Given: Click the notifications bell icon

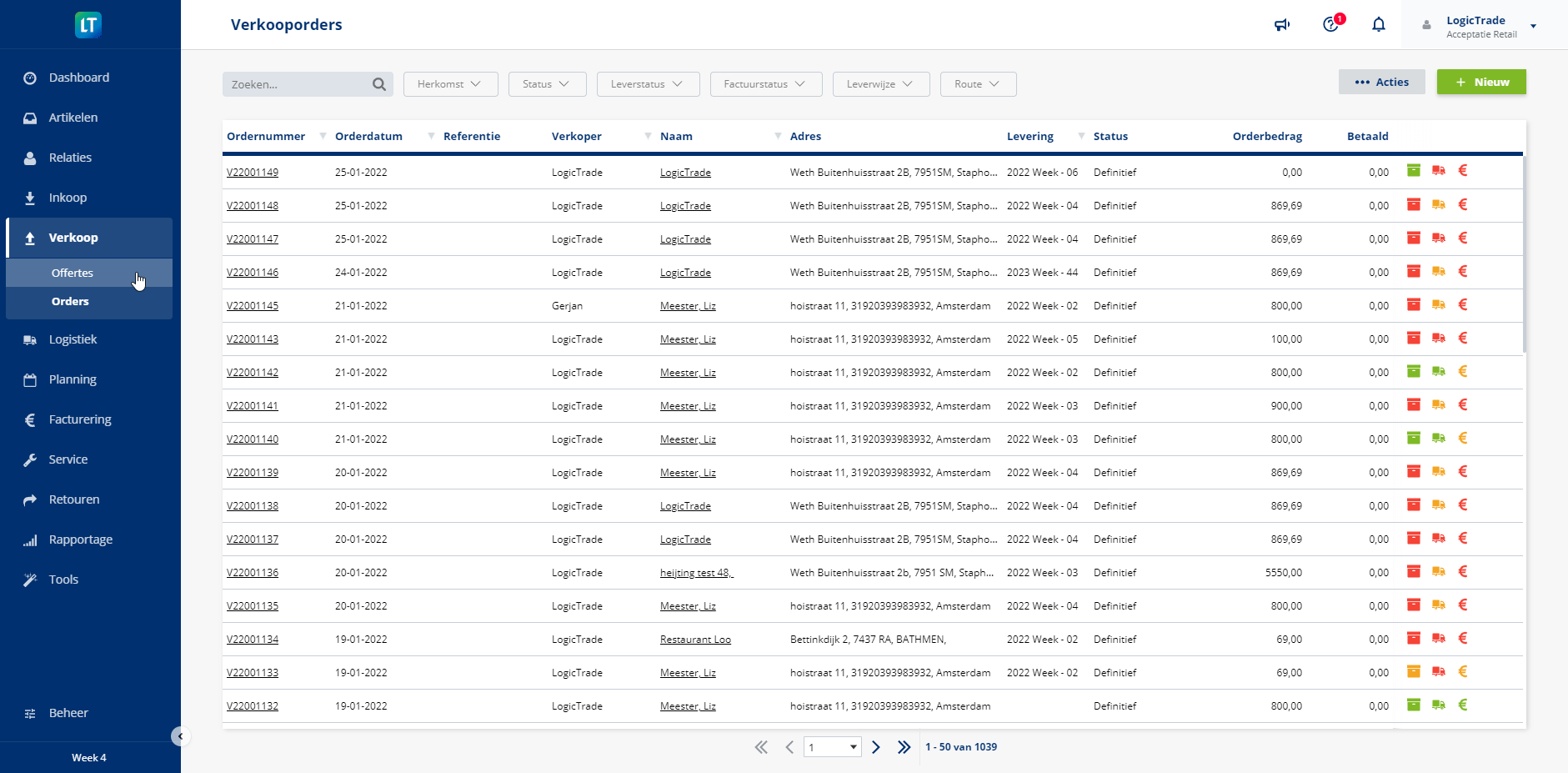Looking at the screenshot, I should coord(1379,25).
